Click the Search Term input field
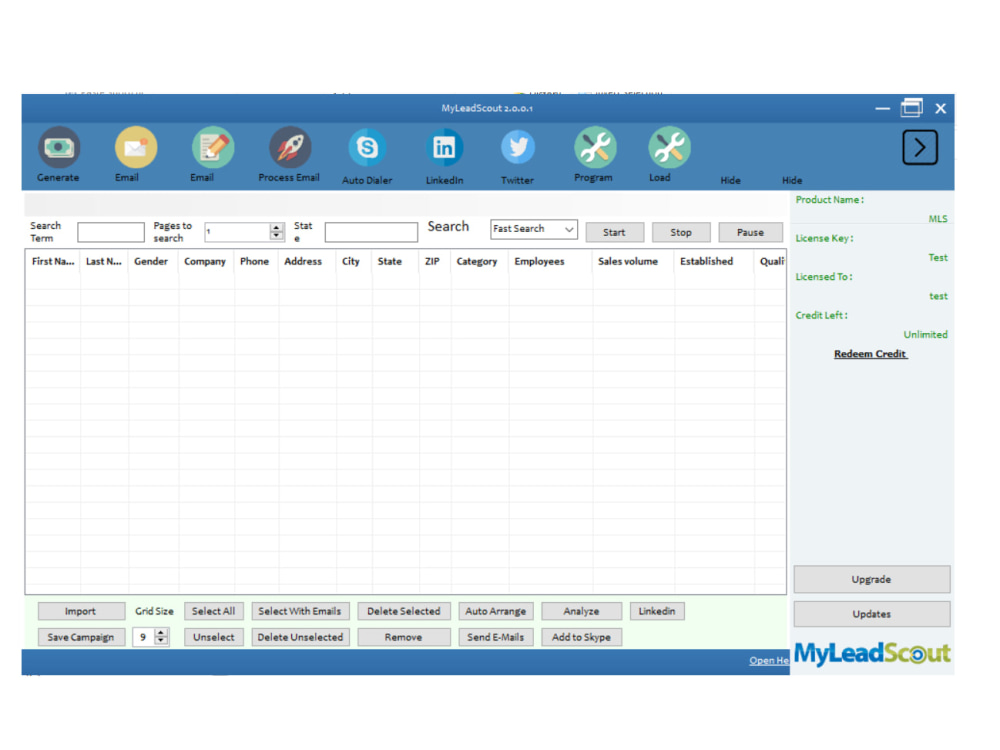This screenshot has height=750, width=1000. click(x=111, y=232)
